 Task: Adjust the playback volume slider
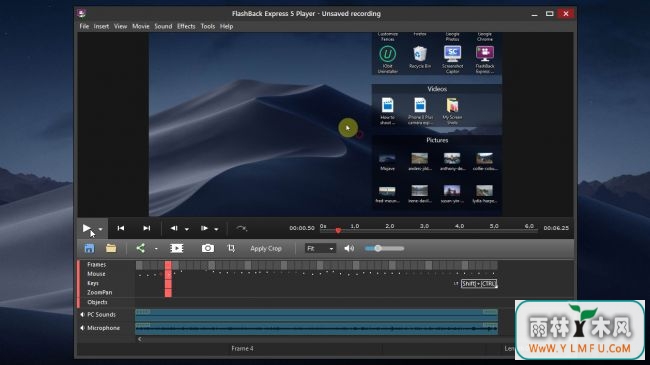click(384, 248)
